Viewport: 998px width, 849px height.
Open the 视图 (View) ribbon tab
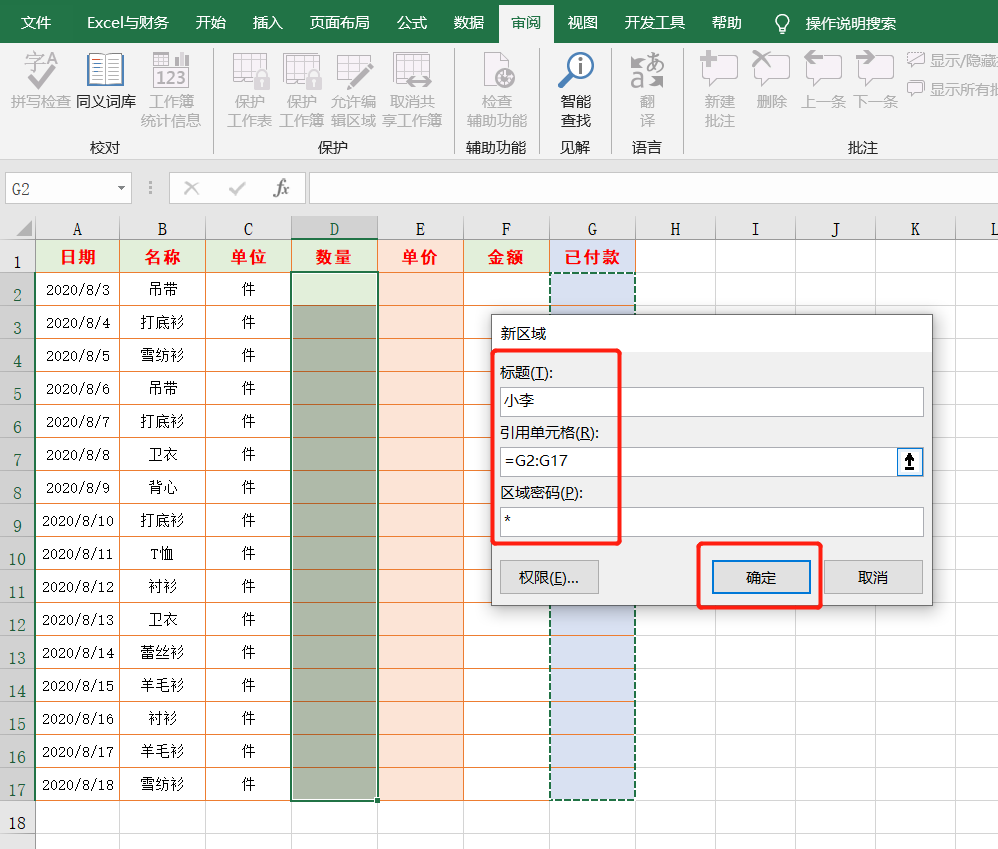click(x=583, y=23)
